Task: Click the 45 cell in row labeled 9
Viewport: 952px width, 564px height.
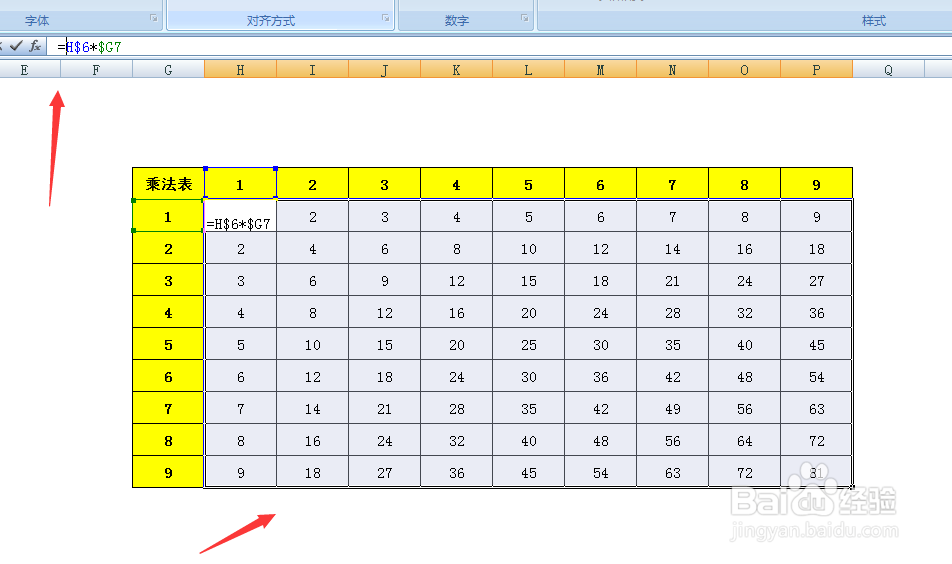Action: pyautogui.click(x=528, y=472)
